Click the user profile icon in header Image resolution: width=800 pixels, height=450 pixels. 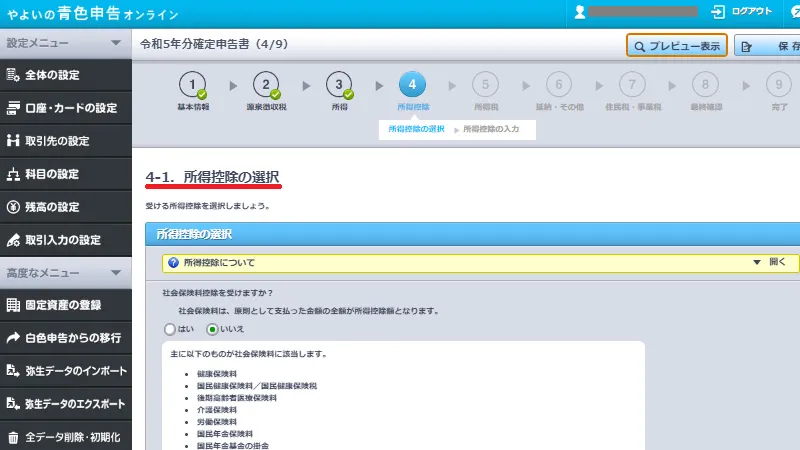click(x=580, y=12)
